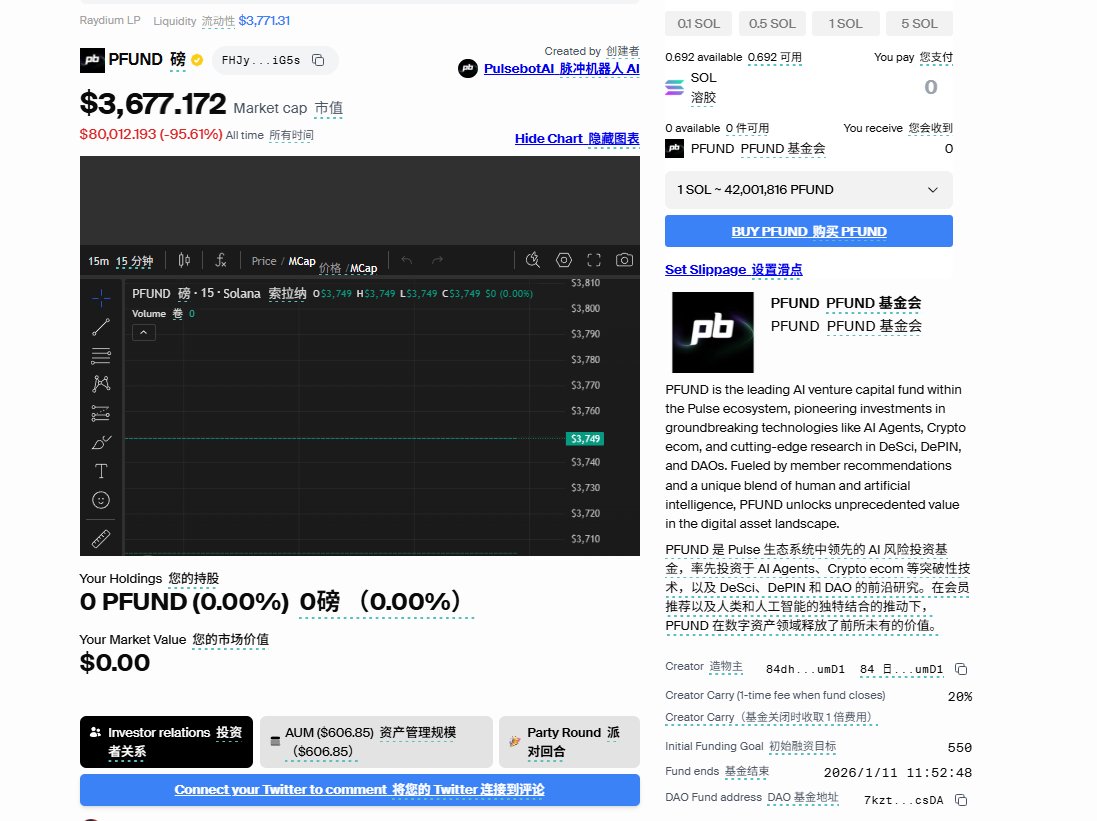Screen dimensions: 1097x821
Task: Open the Party Round tab
Action: [x=569, y=742]
